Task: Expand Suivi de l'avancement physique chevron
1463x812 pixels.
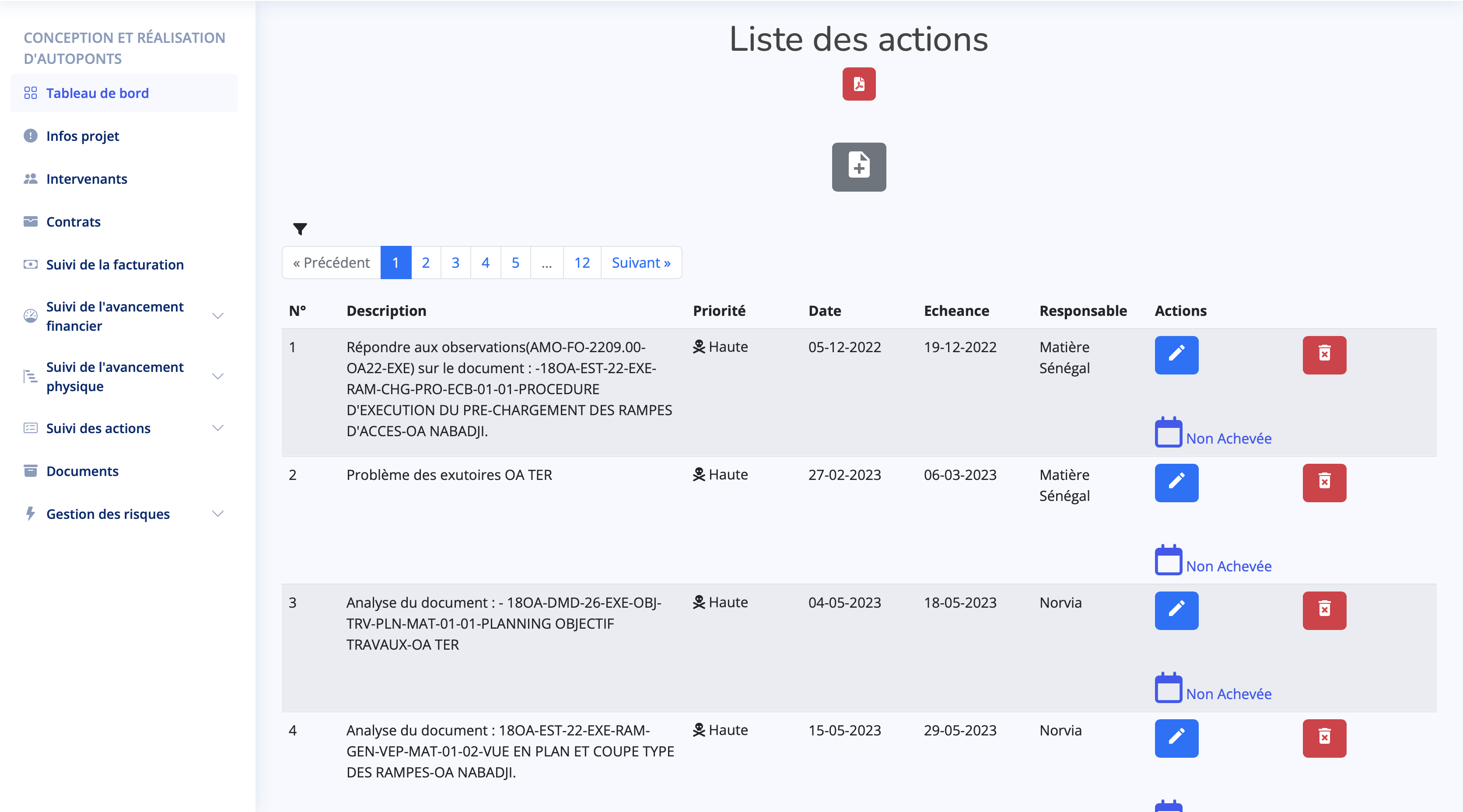Action: (217, 376)
